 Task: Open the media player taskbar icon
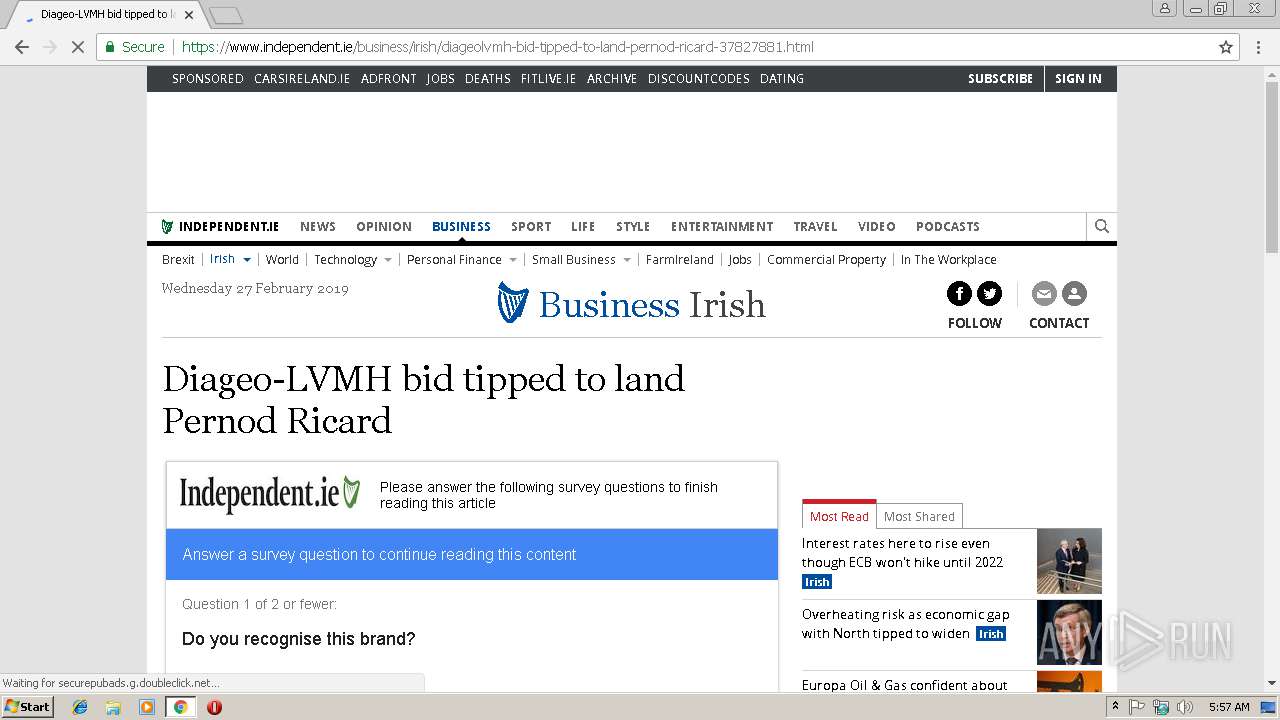tap(147, 707)
